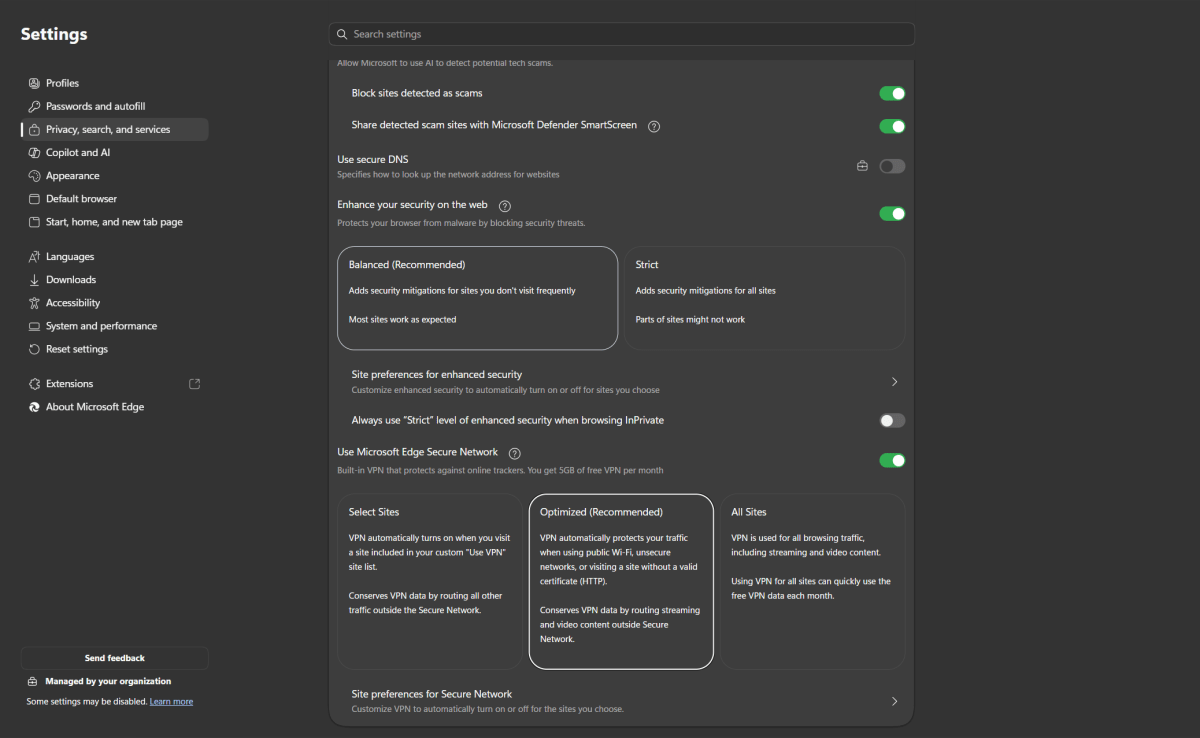Click the briefcase icon beside secure DNS toggle
Screen dimensions: 1200x738
(862, 166)
